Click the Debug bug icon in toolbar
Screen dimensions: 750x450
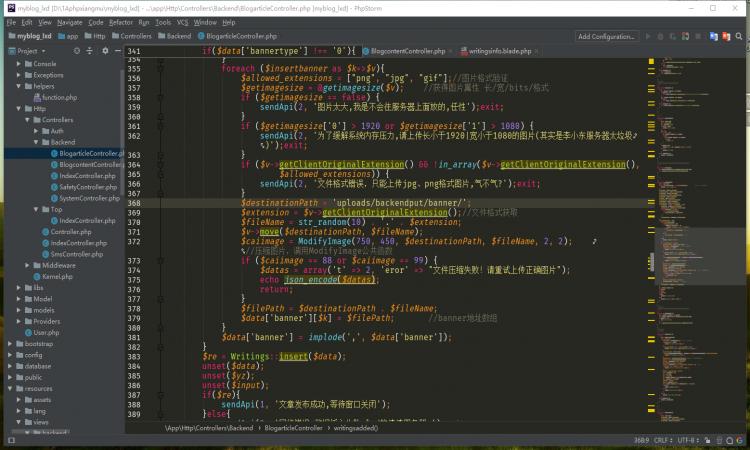(662, 36)
